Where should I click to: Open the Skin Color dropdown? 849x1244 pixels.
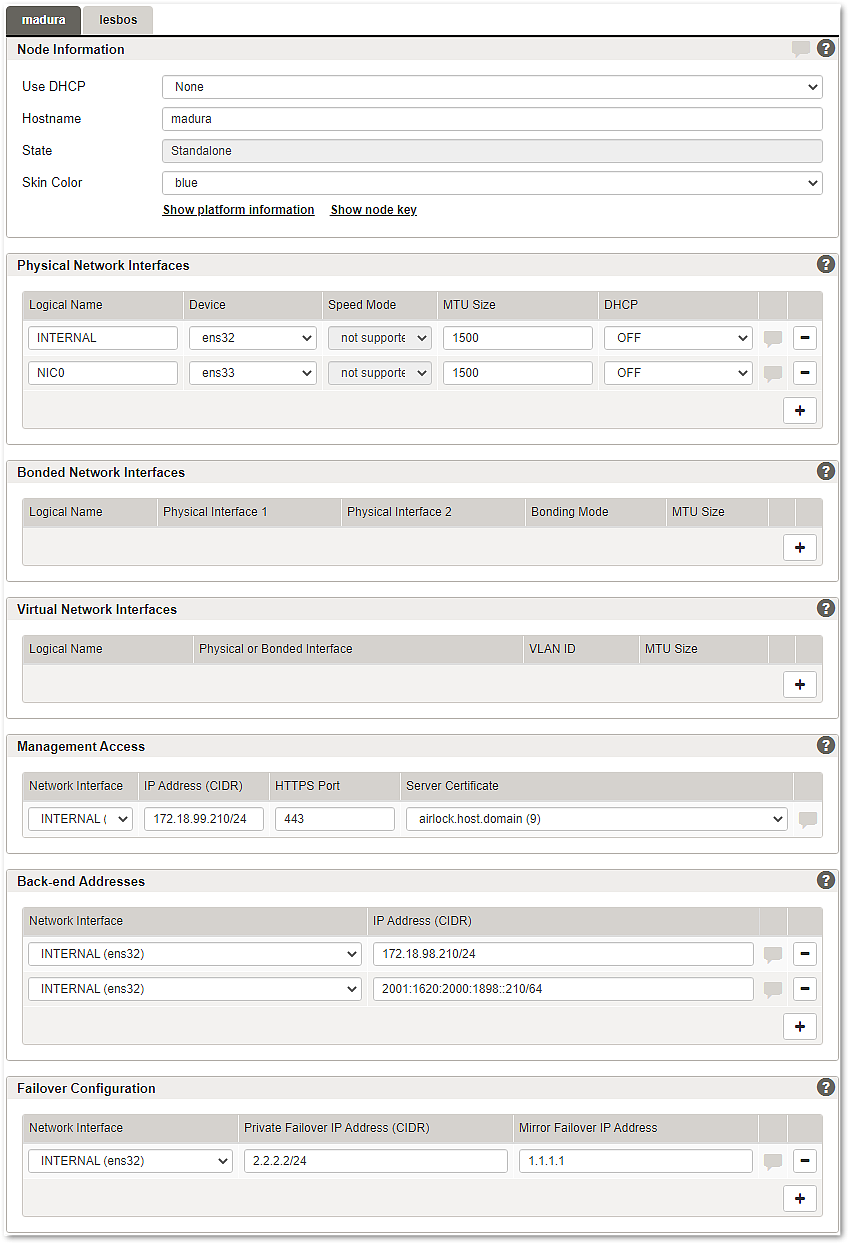pyautogui.click(x=492, y=183)
